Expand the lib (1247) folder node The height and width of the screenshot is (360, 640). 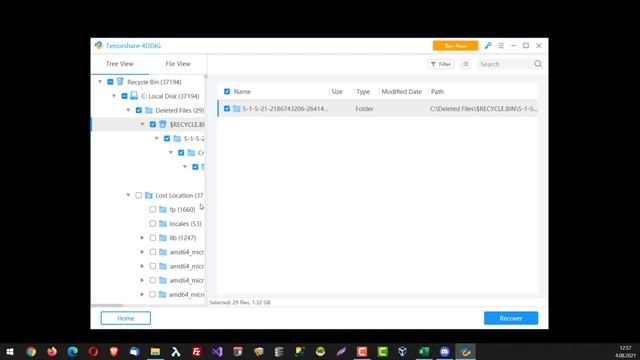tap(142, 238)
